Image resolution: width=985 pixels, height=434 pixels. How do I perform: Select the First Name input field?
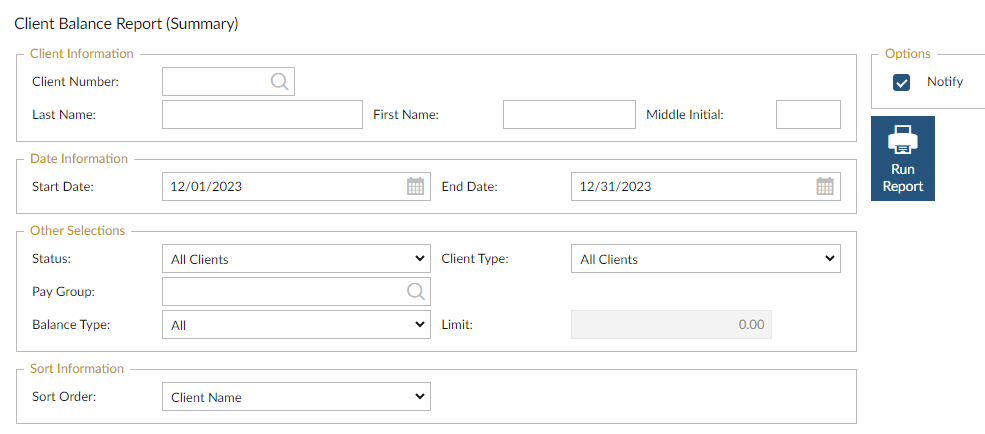(569, 115)
